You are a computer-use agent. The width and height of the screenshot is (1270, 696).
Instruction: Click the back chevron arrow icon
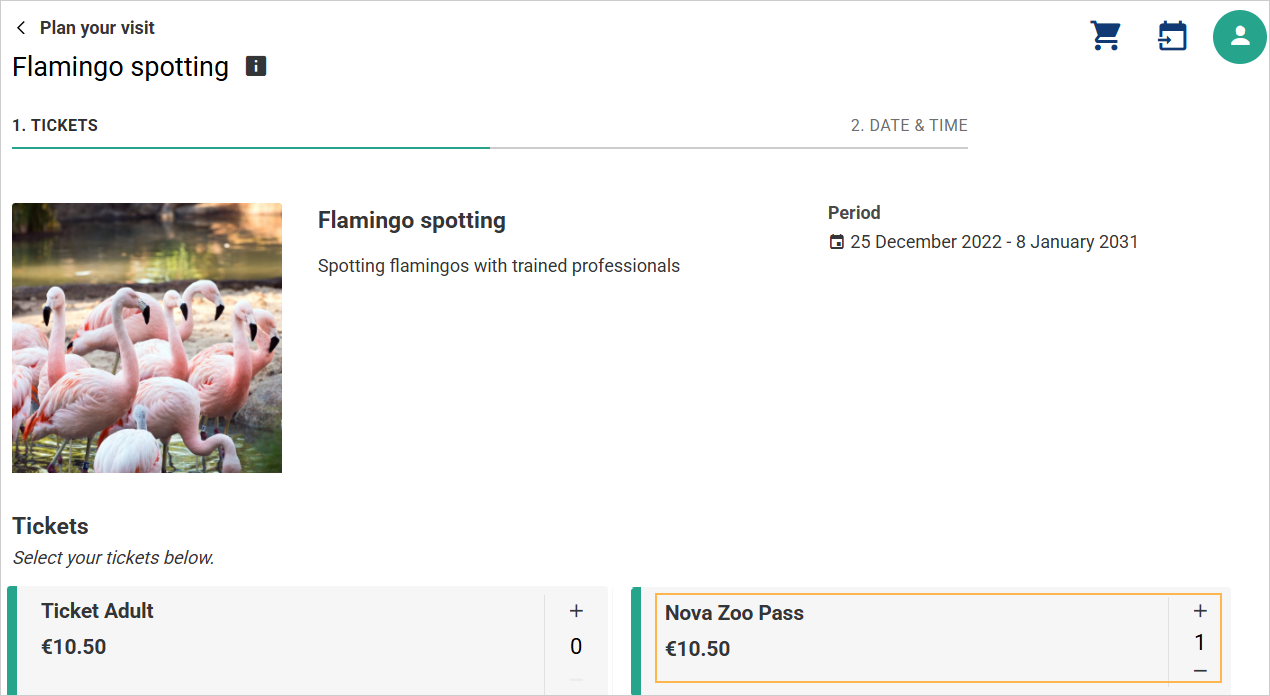point(20,28)
